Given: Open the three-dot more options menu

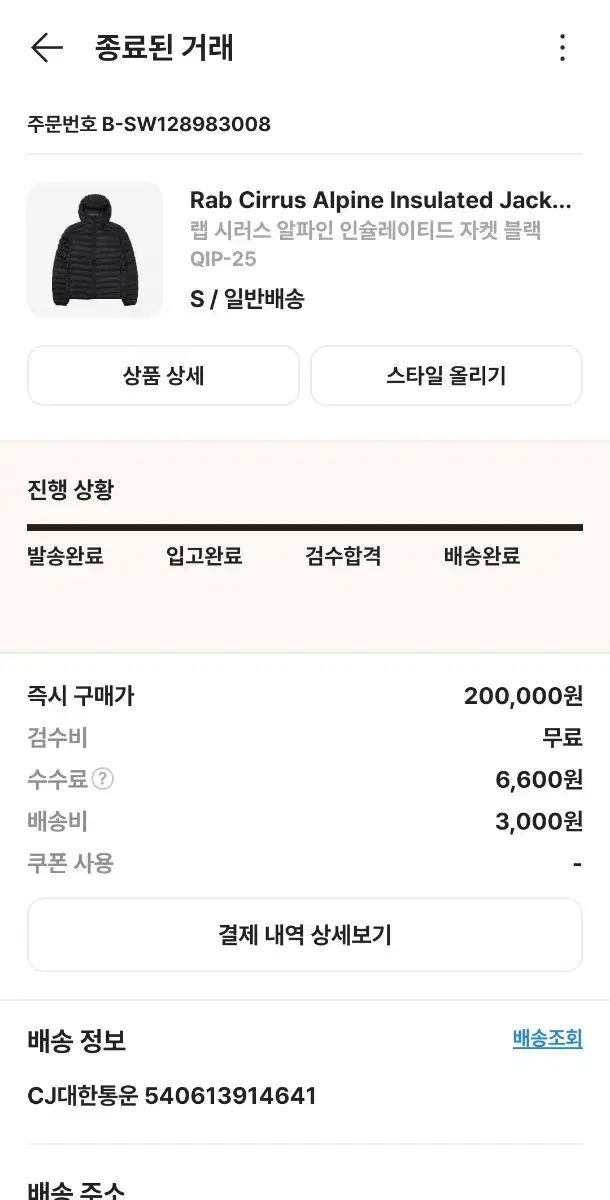Looking at the screenshot, I should [562, 47].
